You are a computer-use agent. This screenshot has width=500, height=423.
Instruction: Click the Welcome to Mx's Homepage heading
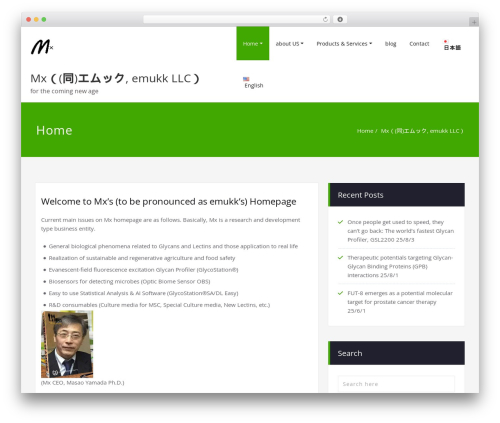tap(168, 202)
